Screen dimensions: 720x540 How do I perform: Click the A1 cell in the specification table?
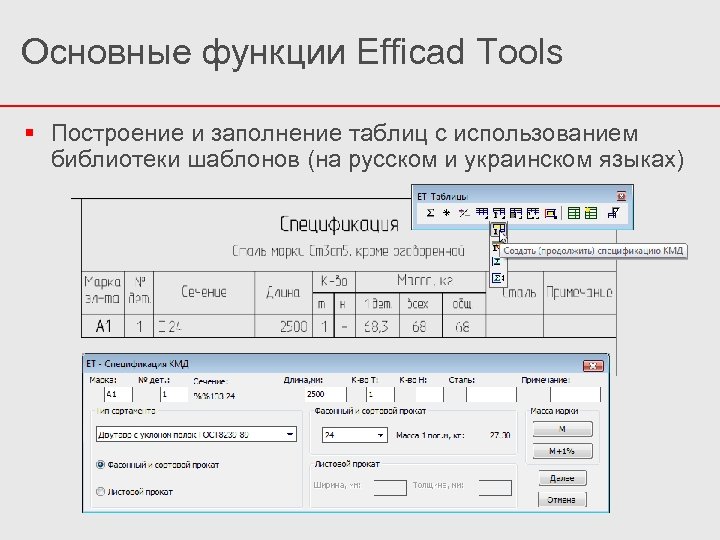click(x=103, y=326)
